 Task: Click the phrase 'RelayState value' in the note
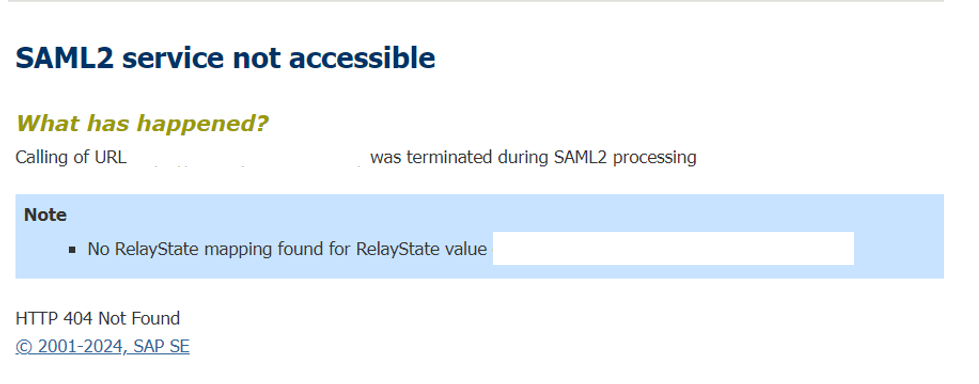421,249
